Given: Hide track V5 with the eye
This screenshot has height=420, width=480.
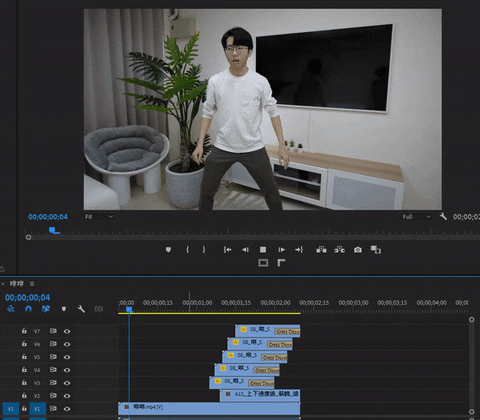Looking at the screenshot, I should [x=67, y=357].
